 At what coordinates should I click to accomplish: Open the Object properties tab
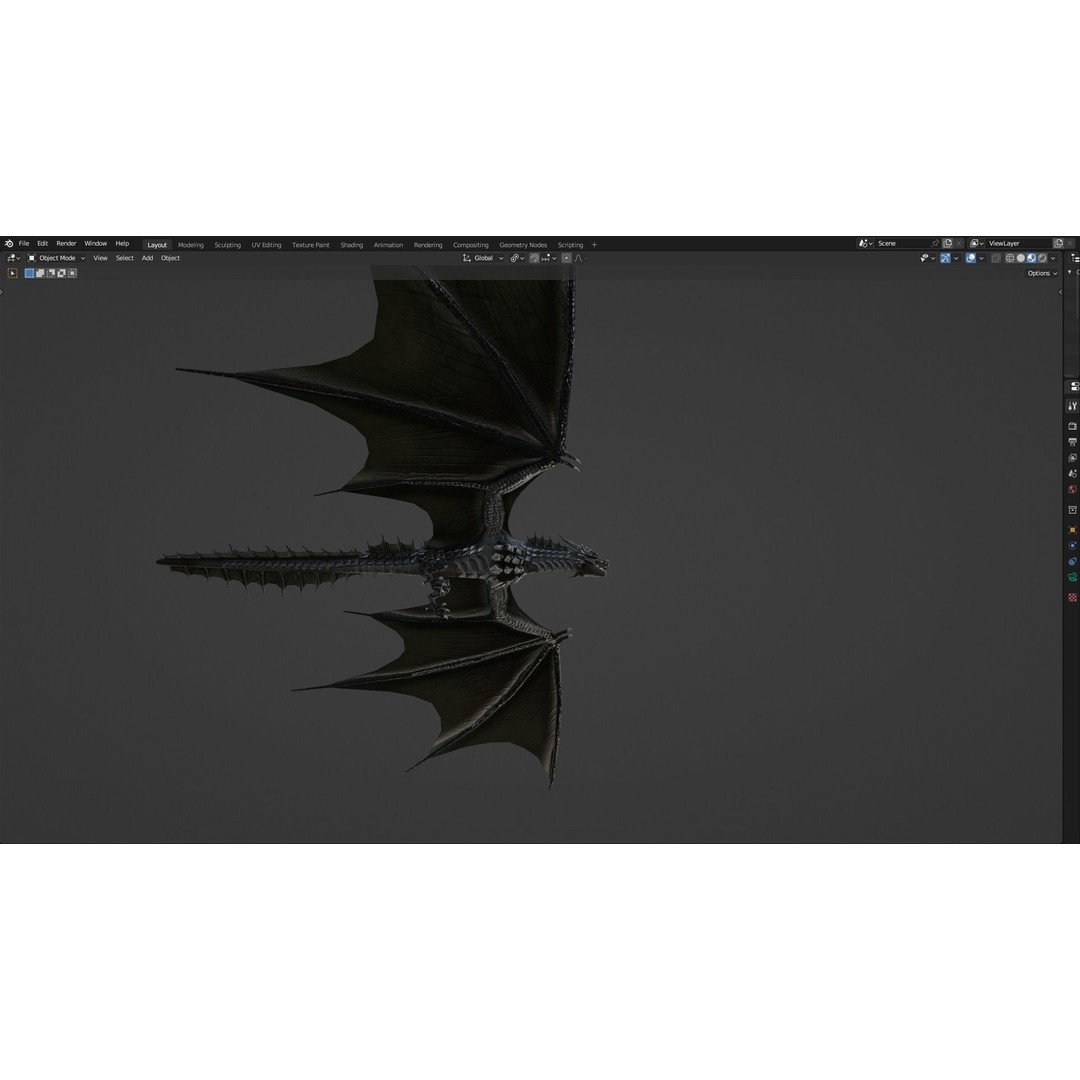1072,530
